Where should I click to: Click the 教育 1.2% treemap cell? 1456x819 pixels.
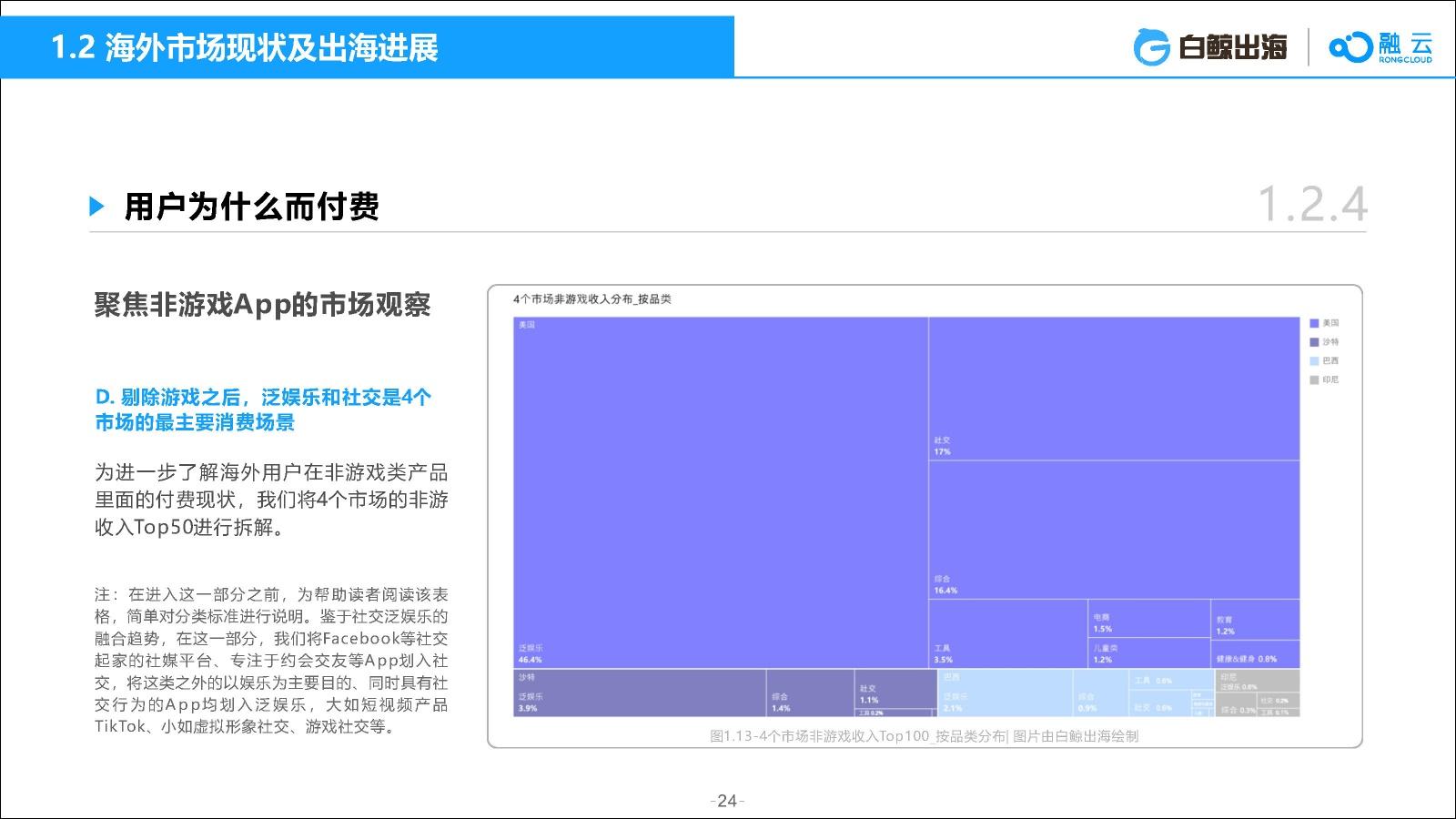point(1256,618)
